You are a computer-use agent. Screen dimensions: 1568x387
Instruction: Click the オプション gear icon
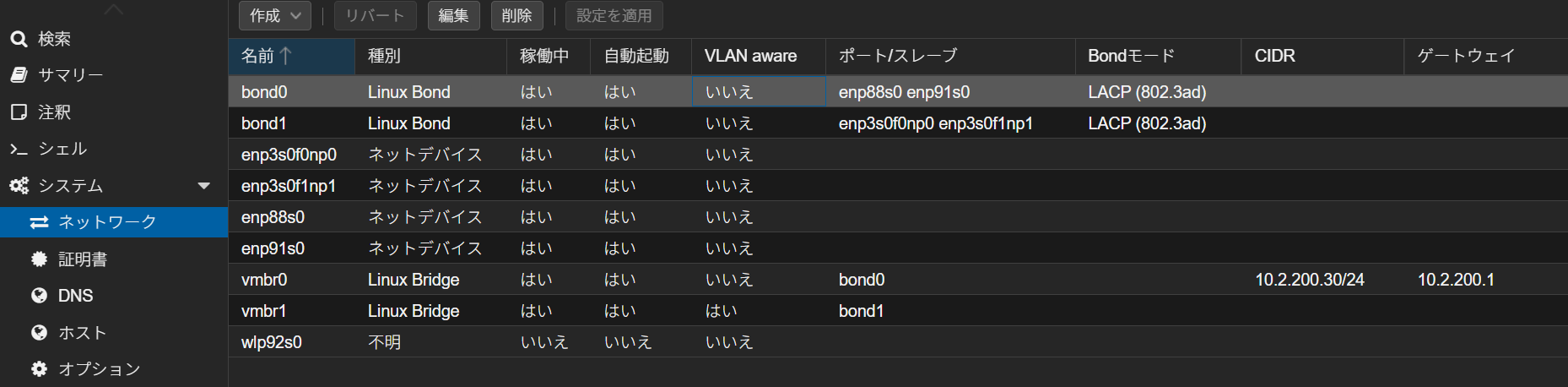coord(39,369)
